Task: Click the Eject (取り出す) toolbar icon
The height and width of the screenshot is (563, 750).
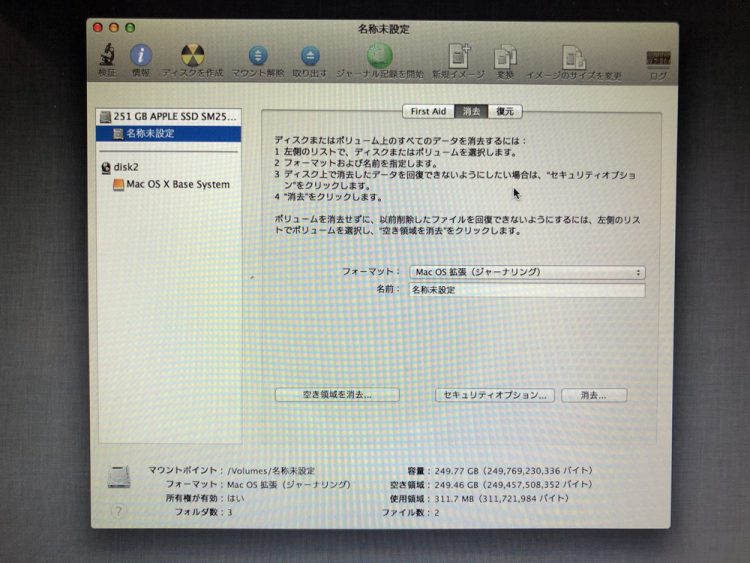Action: pyautogui.click(x=310, y=56)
